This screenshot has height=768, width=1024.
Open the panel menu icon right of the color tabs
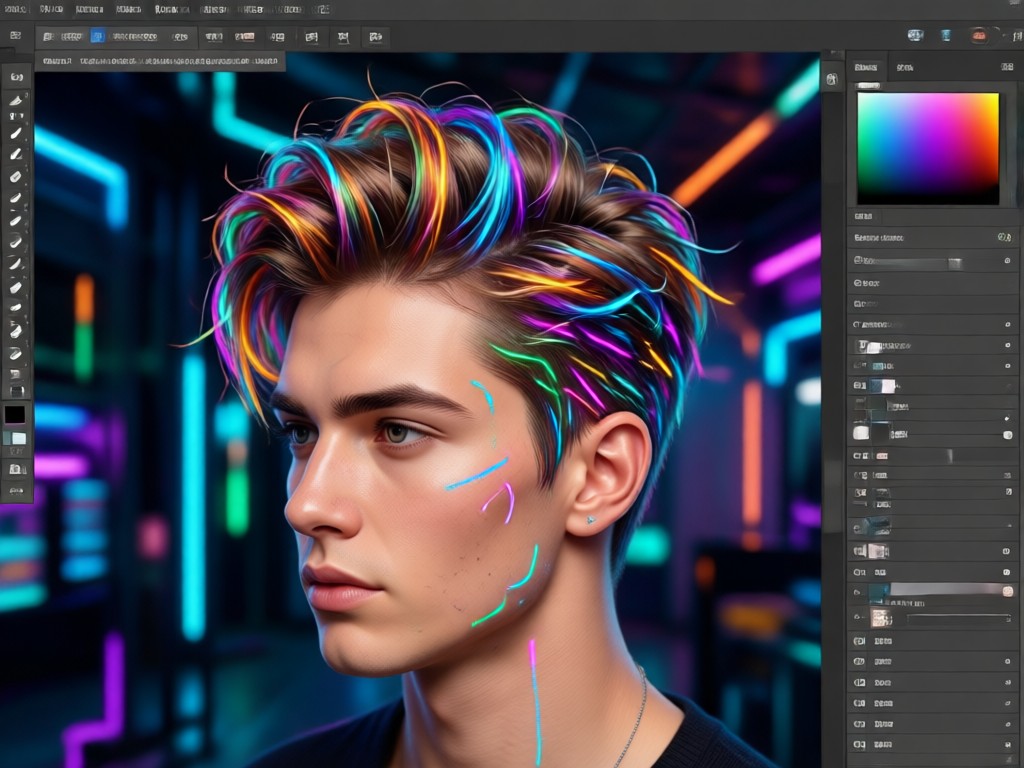coord(1007,67)
